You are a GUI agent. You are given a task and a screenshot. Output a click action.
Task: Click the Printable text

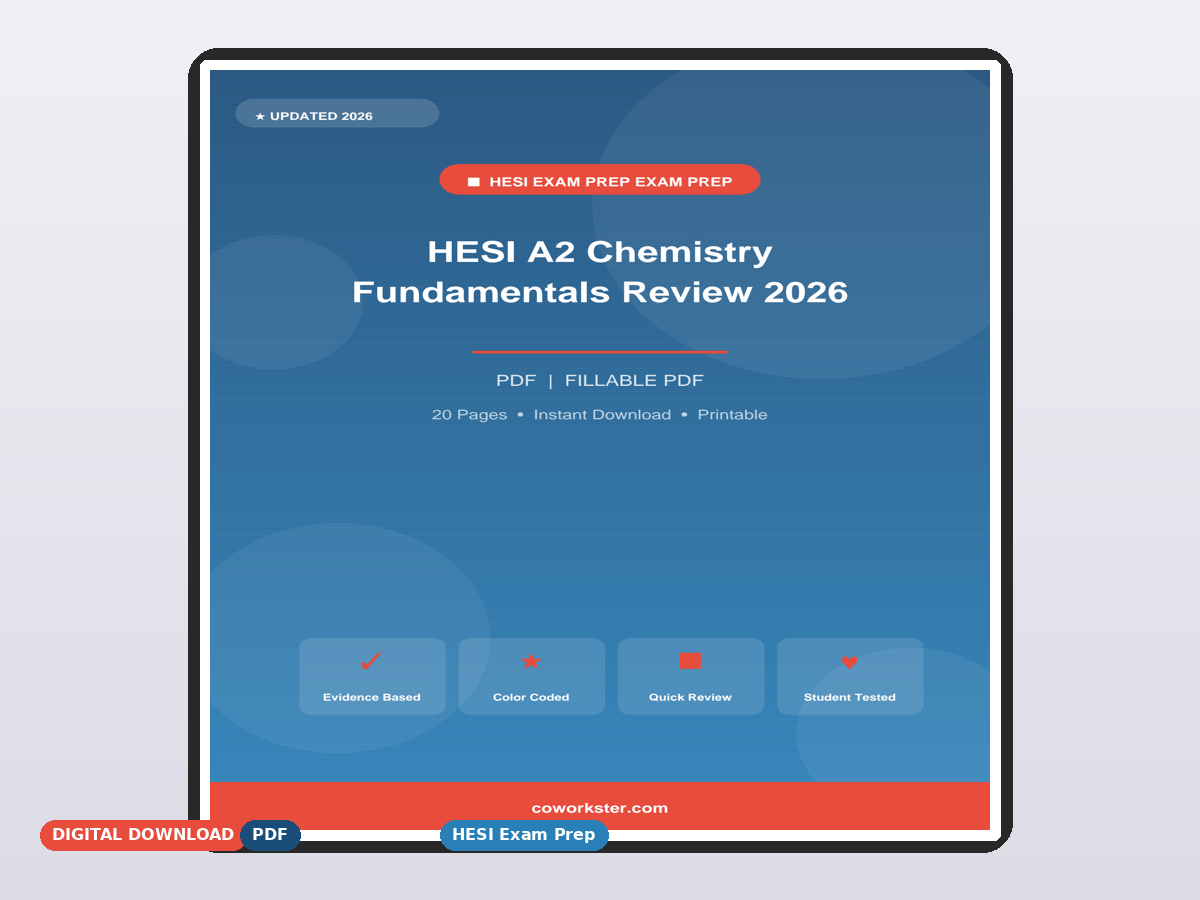coord(732,414)
